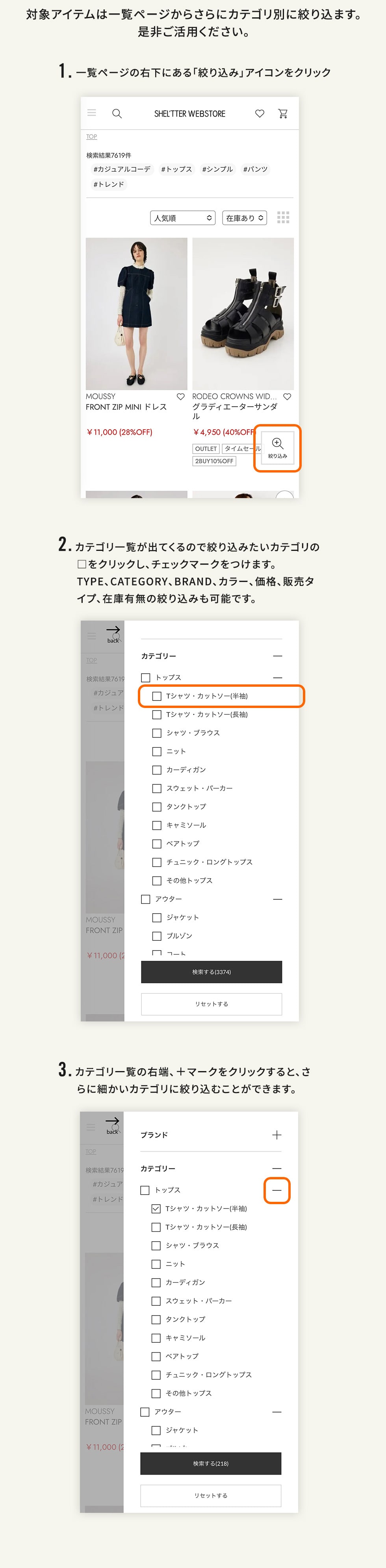This screenshot has height=1568, width=386.
Task: Click the back arrow in step 2 panel
Action: point(113,633)
